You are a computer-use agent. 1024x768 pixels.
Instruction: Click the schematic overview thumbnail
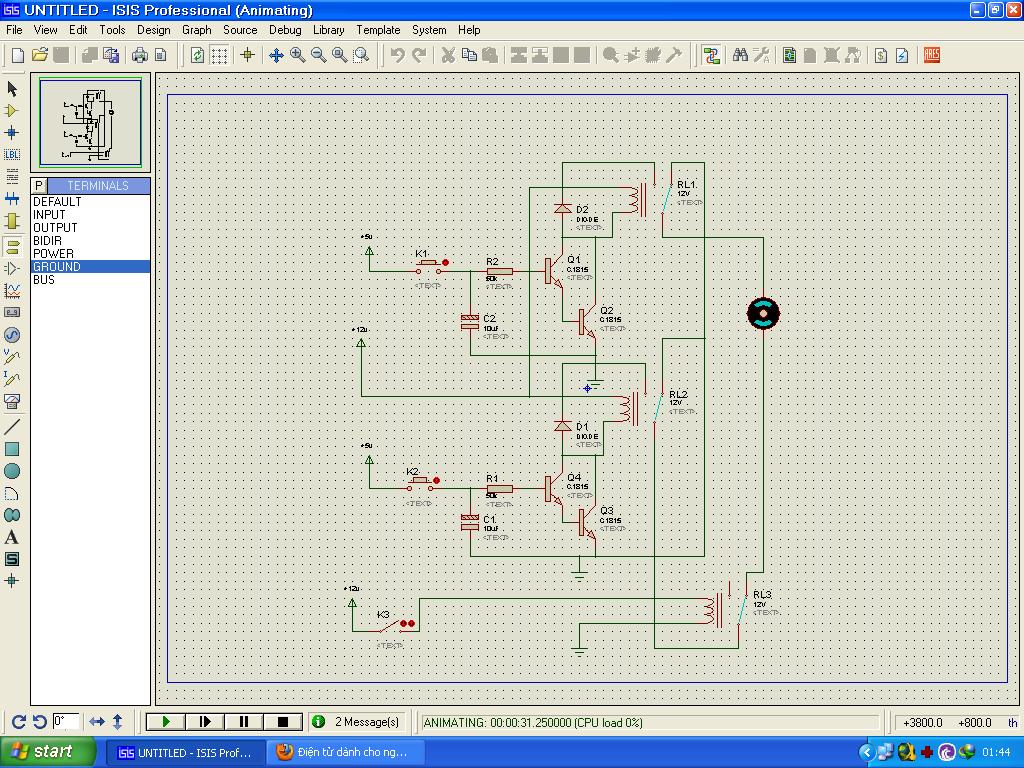tap(91, 123)
